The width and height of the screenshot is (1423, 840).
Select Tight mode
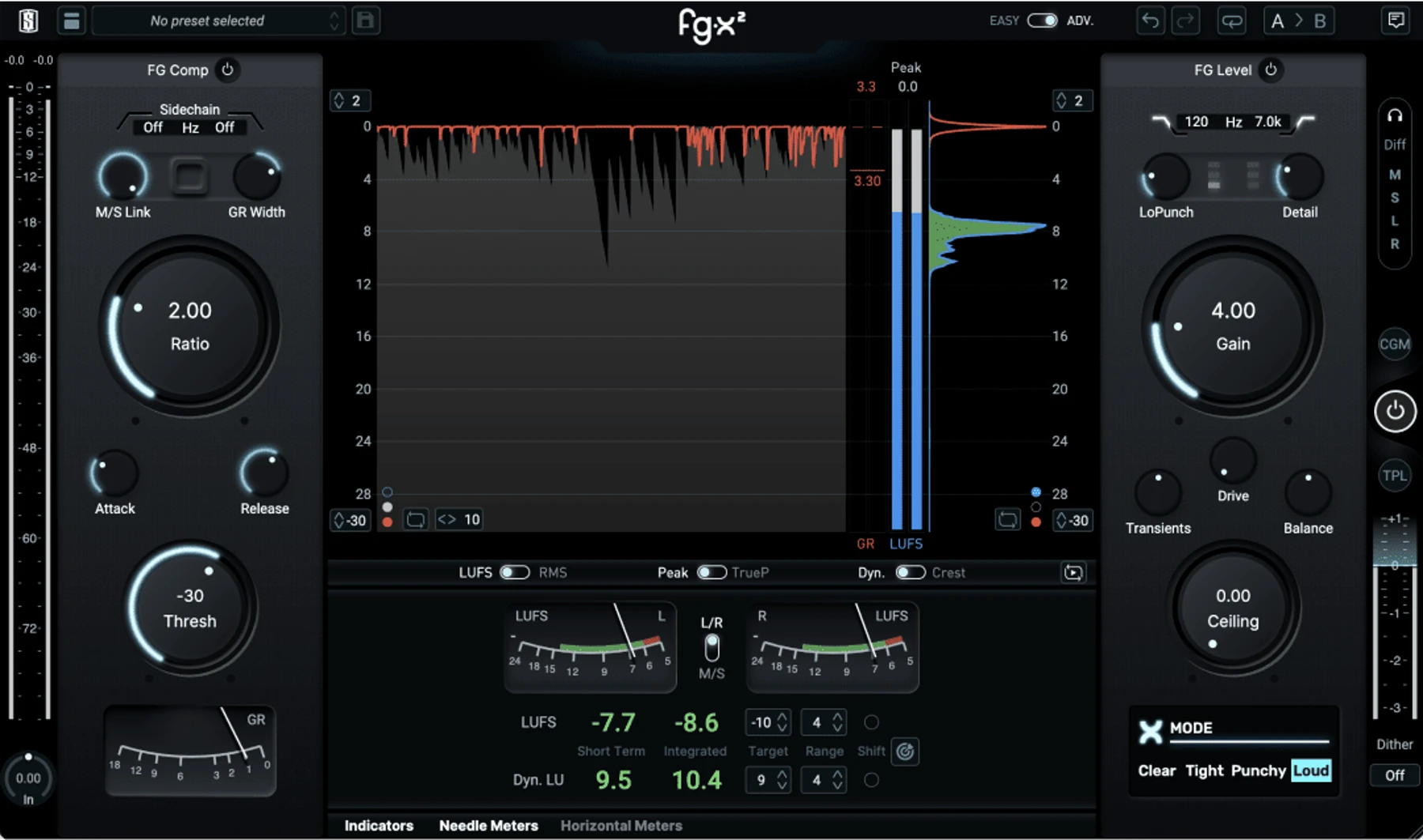(1204, 770)
